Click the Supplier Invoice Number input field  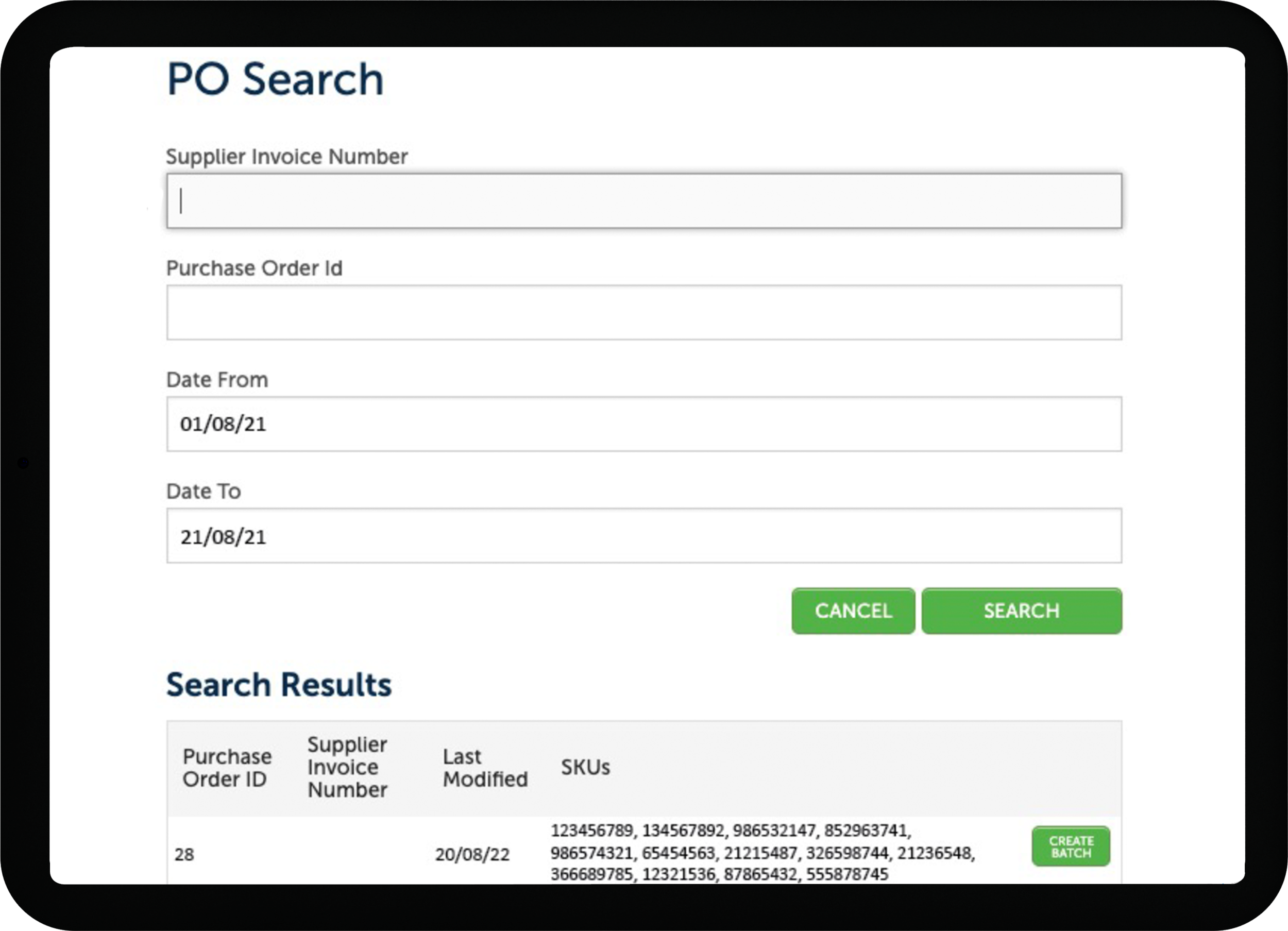[643, 201]
